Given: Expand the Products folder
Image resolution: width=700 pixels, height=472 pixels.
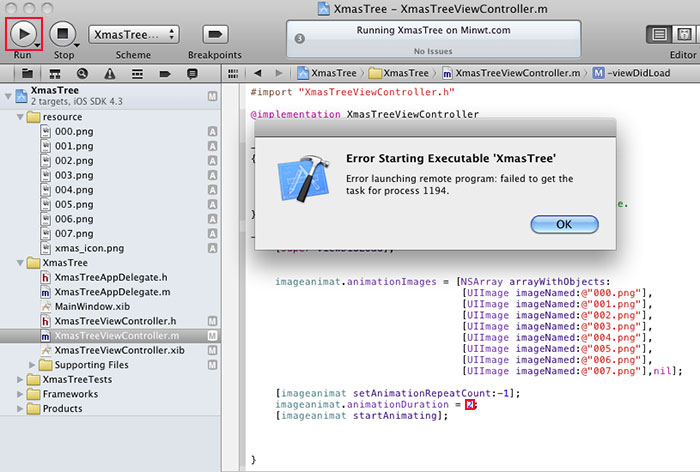Looking at the screenshot, I should tap(20, 409).
